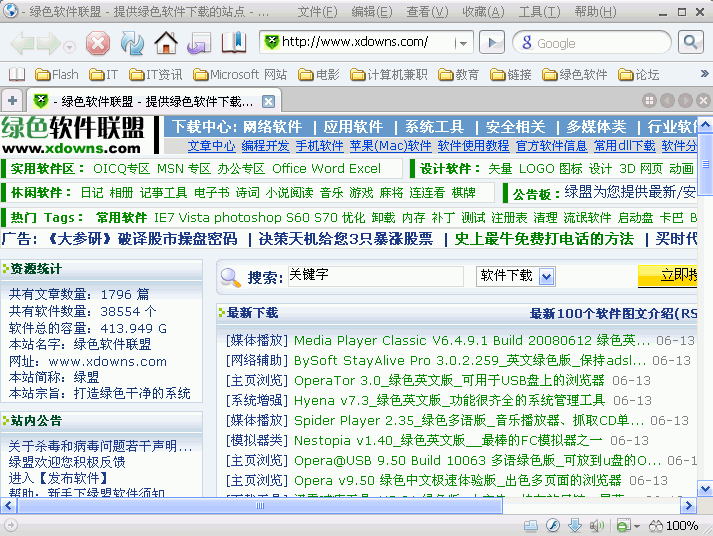Open the Microsoft 网站 bookmark folder

(x=240, y=74)
